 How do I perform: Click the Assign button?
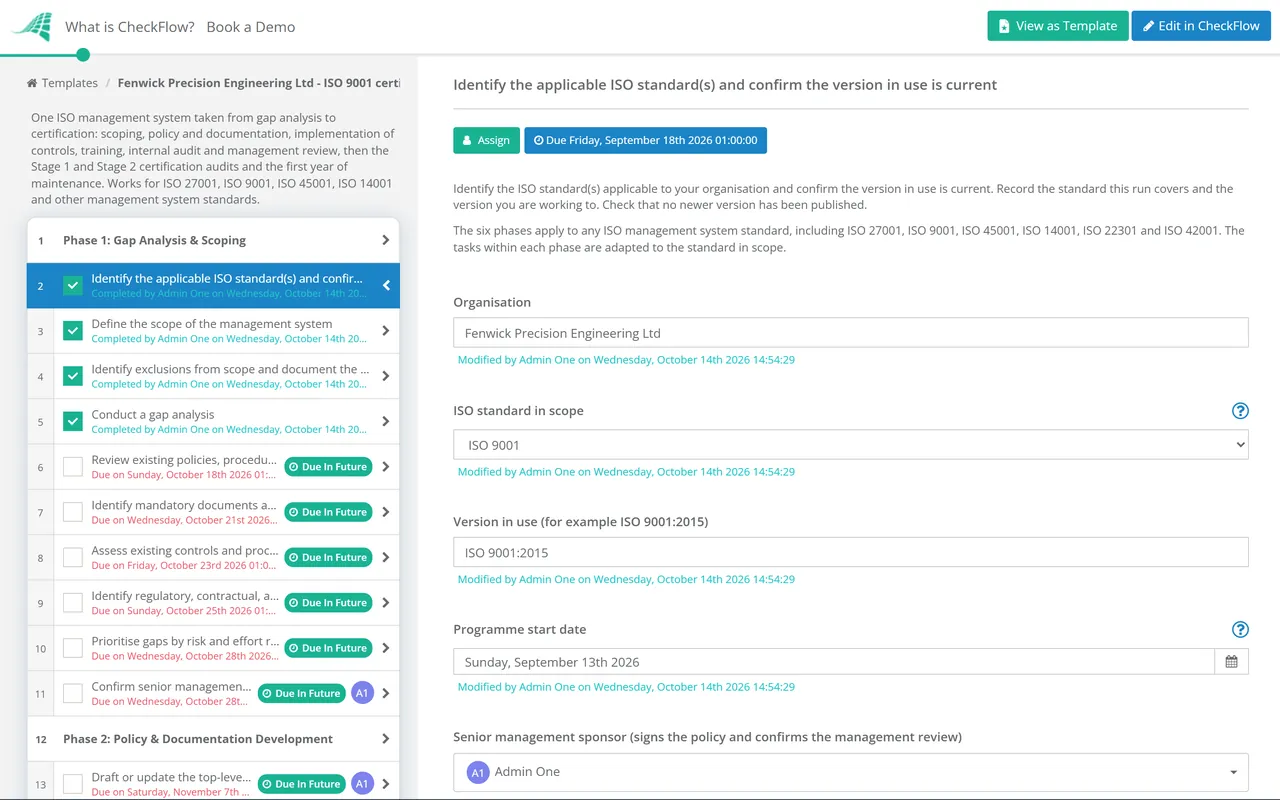pyautogui.click(x=486, y=140)
